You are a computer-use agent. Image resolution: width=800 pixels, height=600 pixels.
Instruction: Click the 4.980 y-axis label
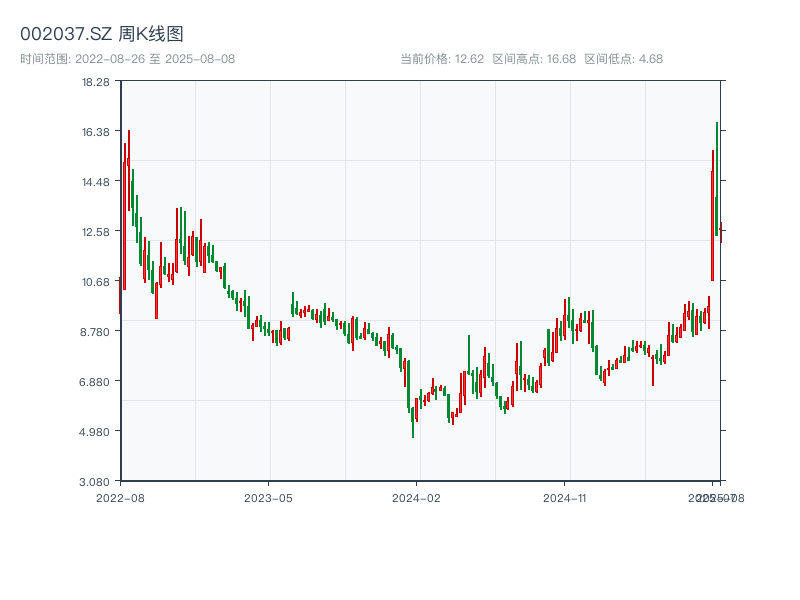[96, 432]
